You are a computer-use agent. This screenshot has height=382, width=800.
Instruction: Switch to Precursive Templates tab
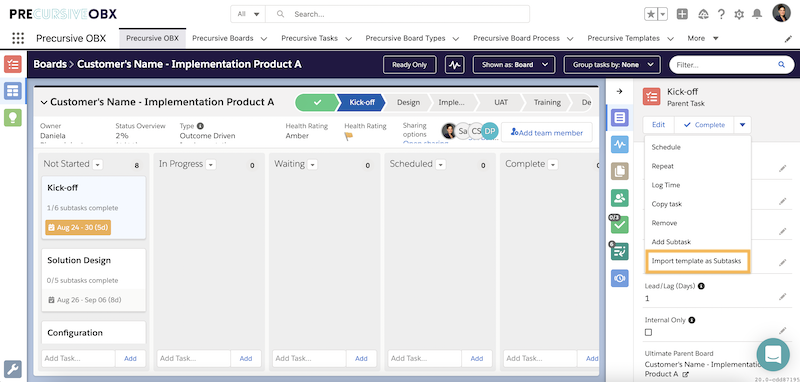pyautogui.click(x=623, y=38)
